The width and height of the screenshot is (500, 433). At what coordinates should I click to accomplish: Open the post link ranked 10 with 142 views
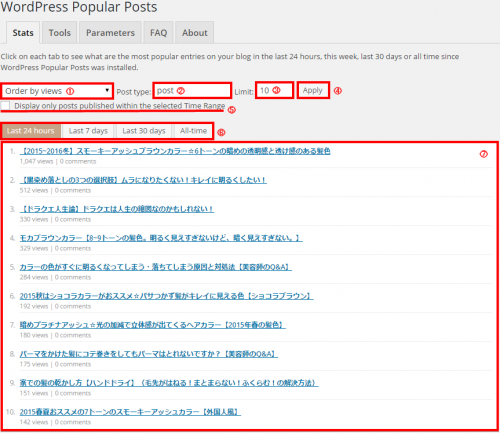[130, 412]
